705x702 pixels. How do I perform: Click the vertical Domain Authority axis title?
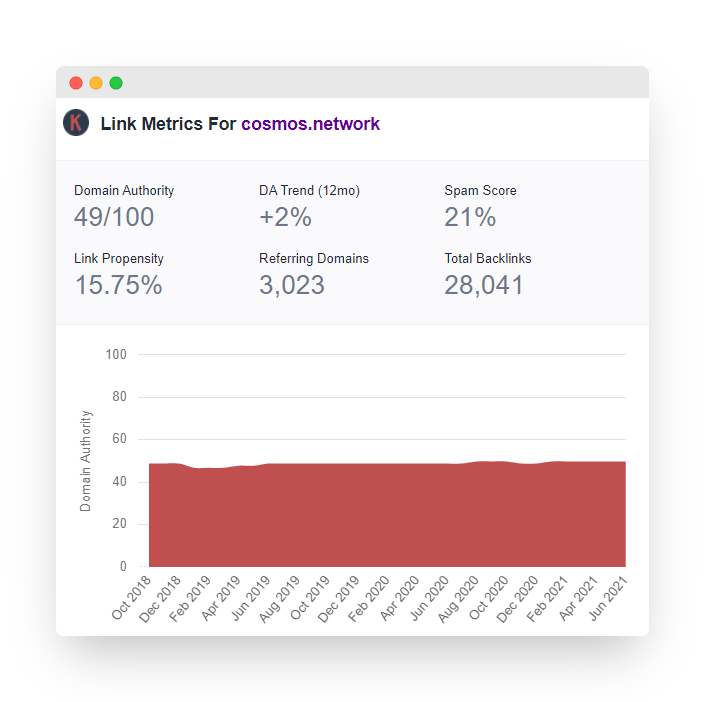(85, 461)
